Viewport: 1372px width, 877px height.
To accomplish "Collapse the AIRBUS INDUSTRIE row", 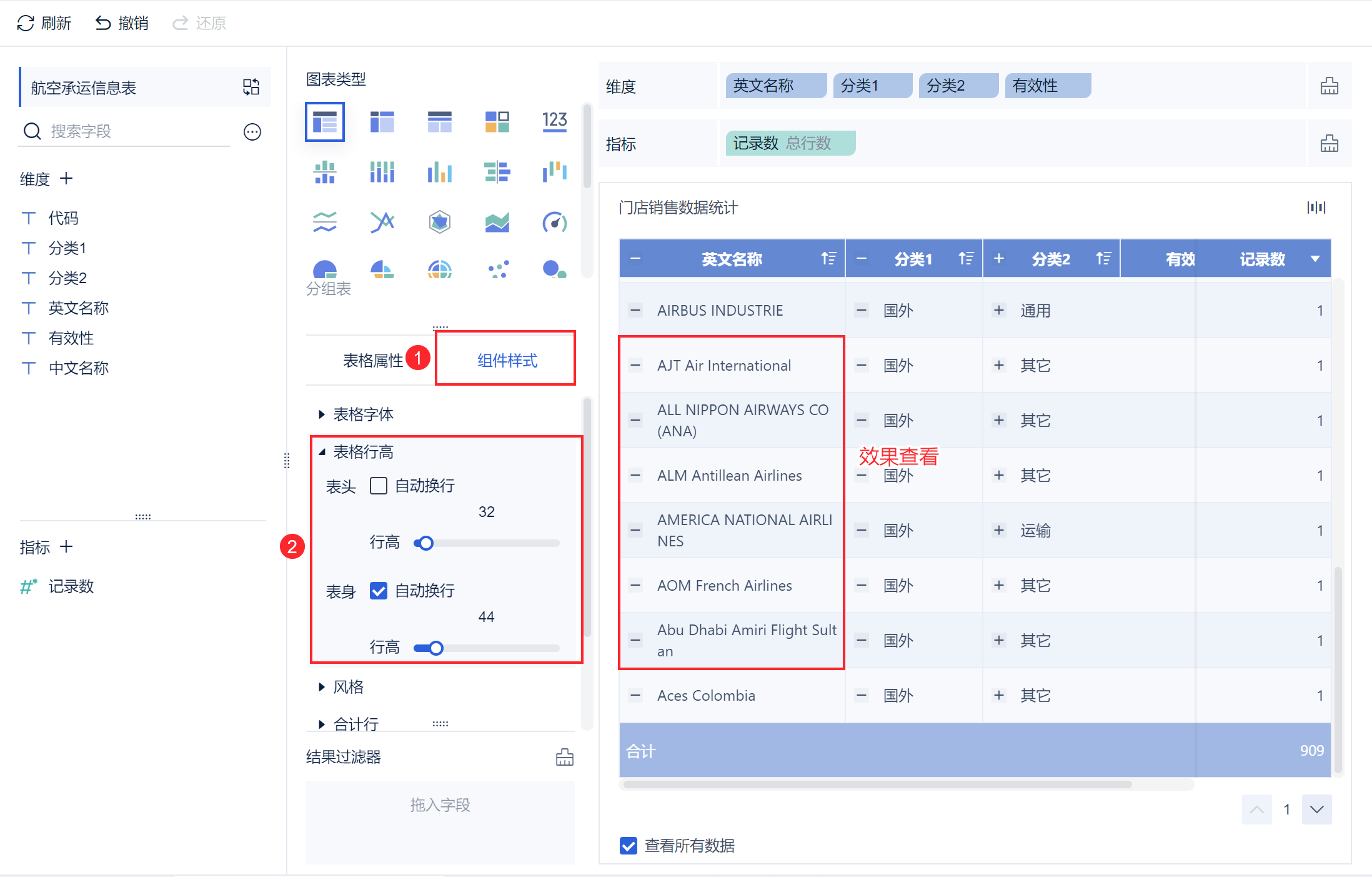I will click(x=635, y=310).
